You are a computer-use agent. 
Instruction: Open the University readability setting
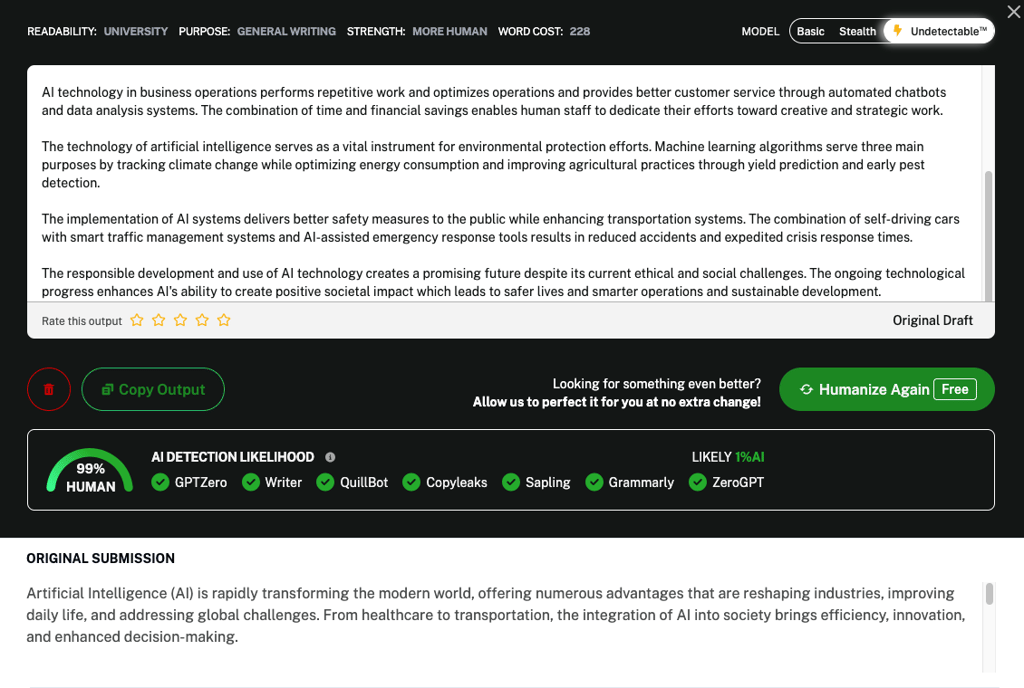(x=136, y=31)
